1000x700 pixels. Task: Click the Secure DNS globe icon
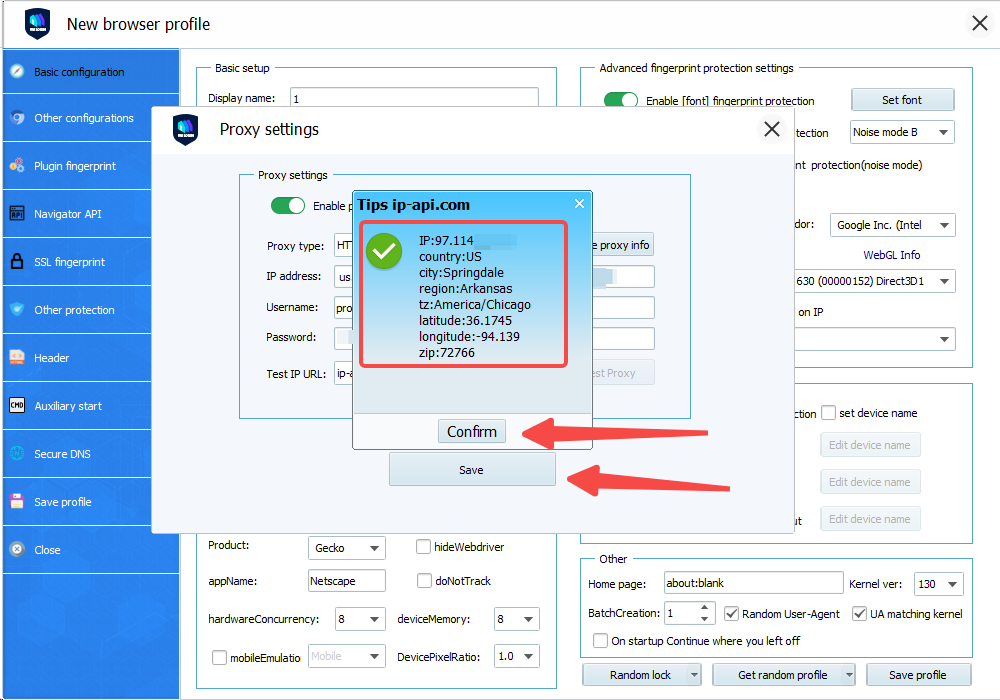[16, 454]
